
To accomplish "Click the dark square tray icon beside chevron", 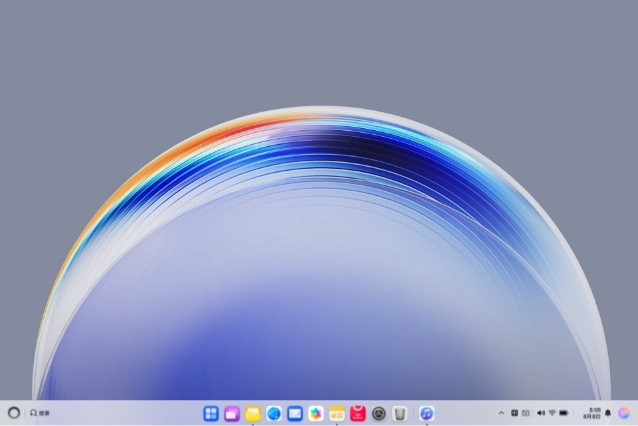I will point(514,413).
